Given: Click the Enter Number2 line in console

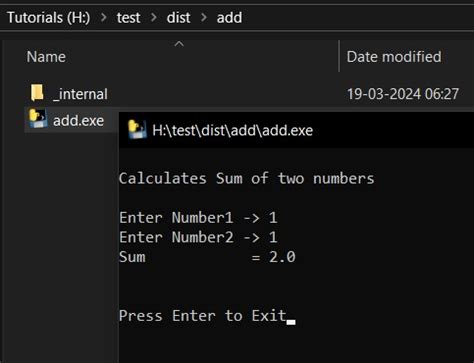Looking at the screenshot, I should pos(198,237).
